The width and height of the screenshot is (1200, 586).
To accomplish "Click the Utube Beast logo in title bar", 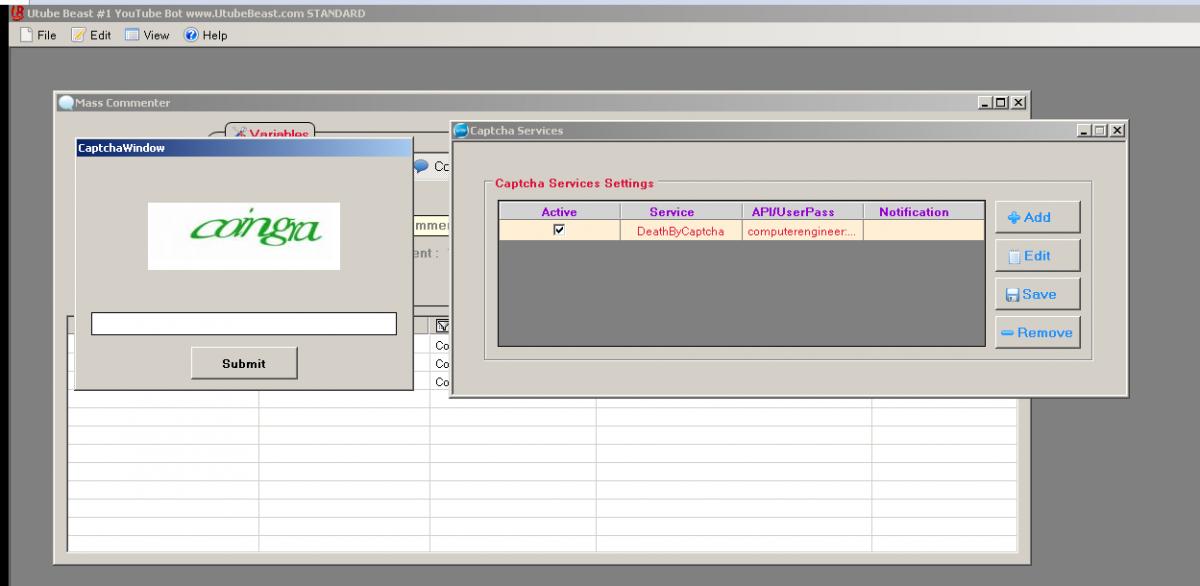I will [x=15, y=12].
